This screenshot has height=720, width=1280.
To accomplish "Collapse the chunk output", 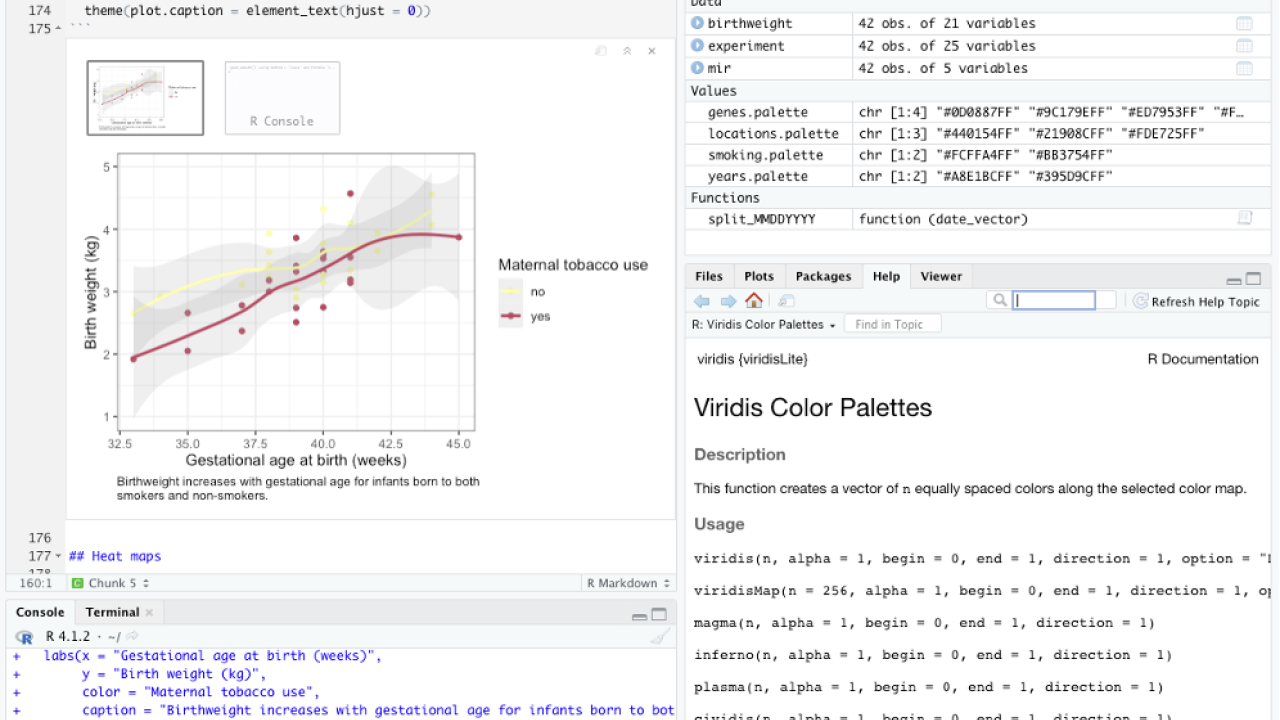I will (627, 51).
